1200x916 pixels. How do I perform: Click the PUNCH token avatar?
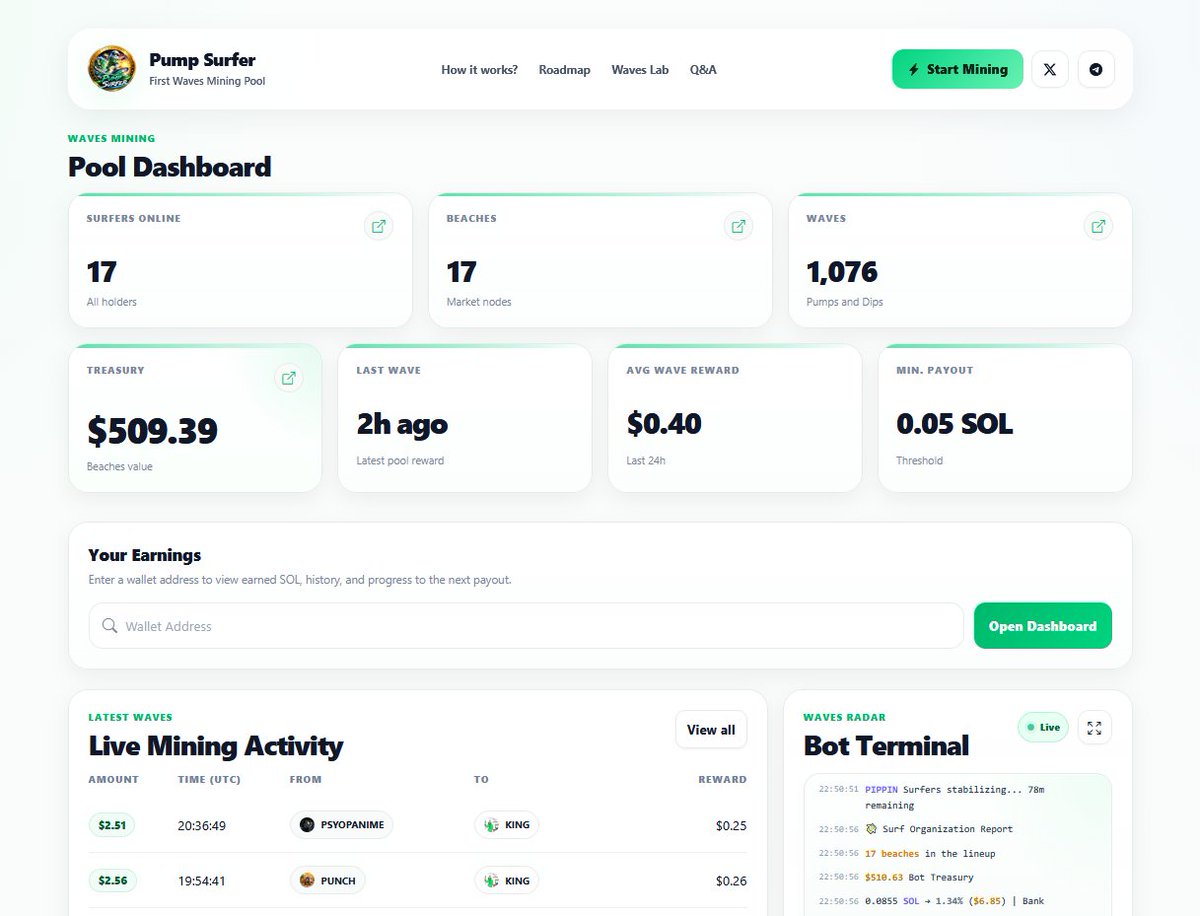(x=307, y=881)
